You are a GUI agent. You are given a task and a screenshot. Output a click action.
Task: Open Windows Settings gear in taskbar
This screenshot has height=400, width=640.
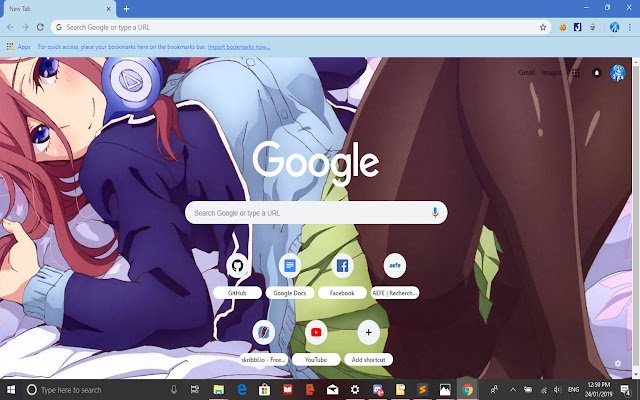(x=355, y=390)
